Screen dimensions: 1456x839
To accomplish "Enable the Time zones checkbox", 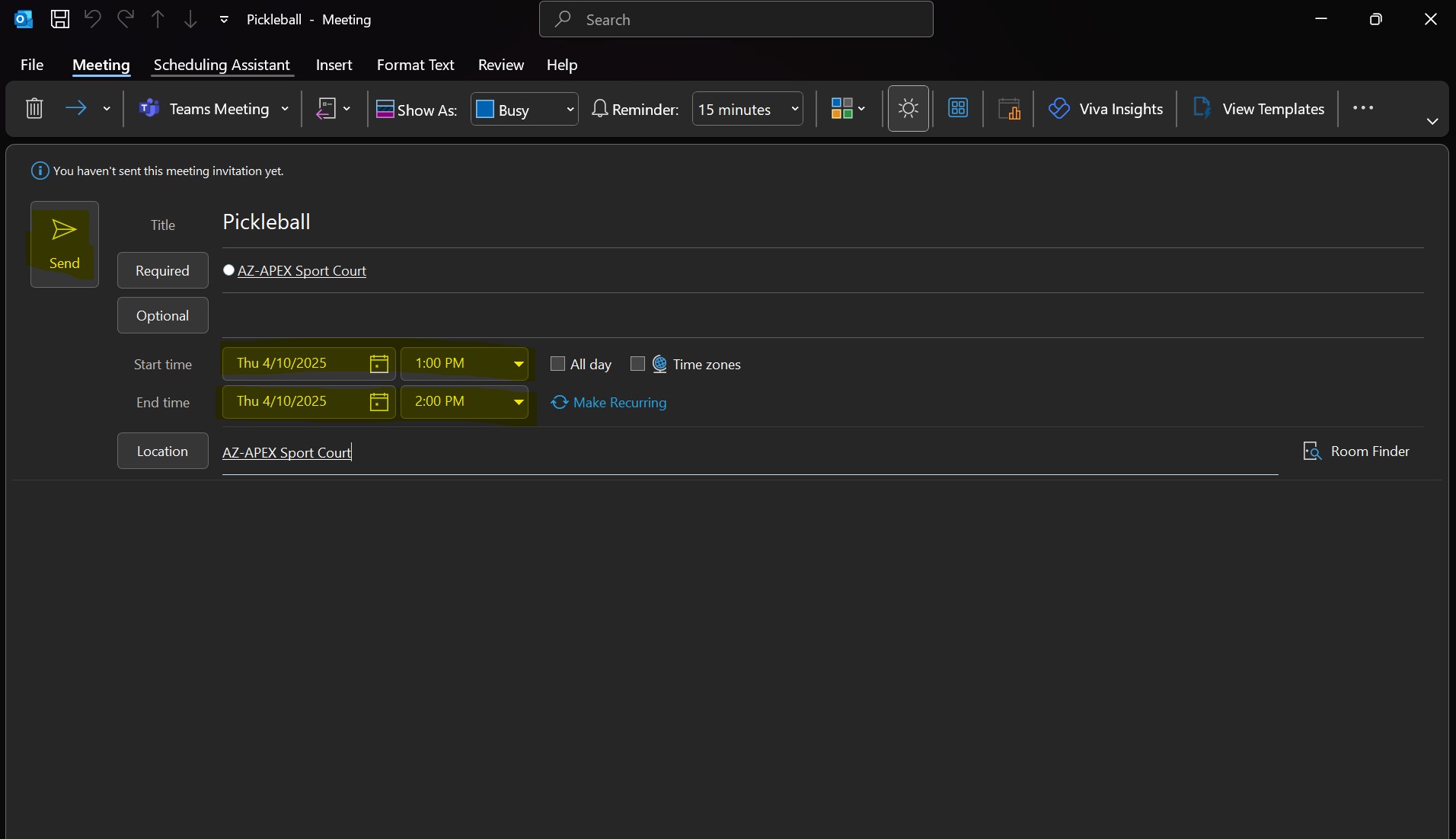I will tap(637, 364).
